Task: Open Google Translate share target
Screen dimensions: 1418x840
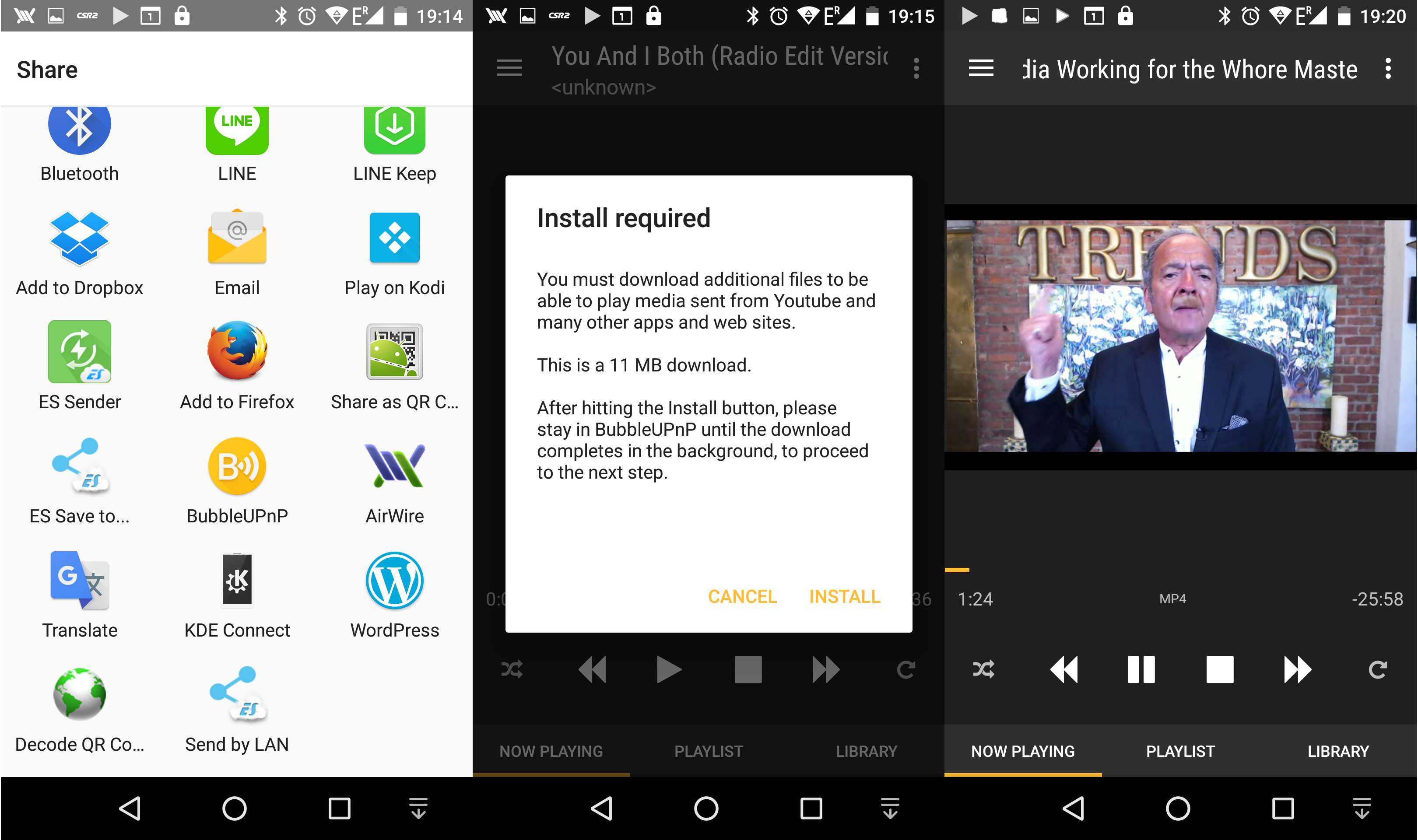Action: tap(79, 580)
